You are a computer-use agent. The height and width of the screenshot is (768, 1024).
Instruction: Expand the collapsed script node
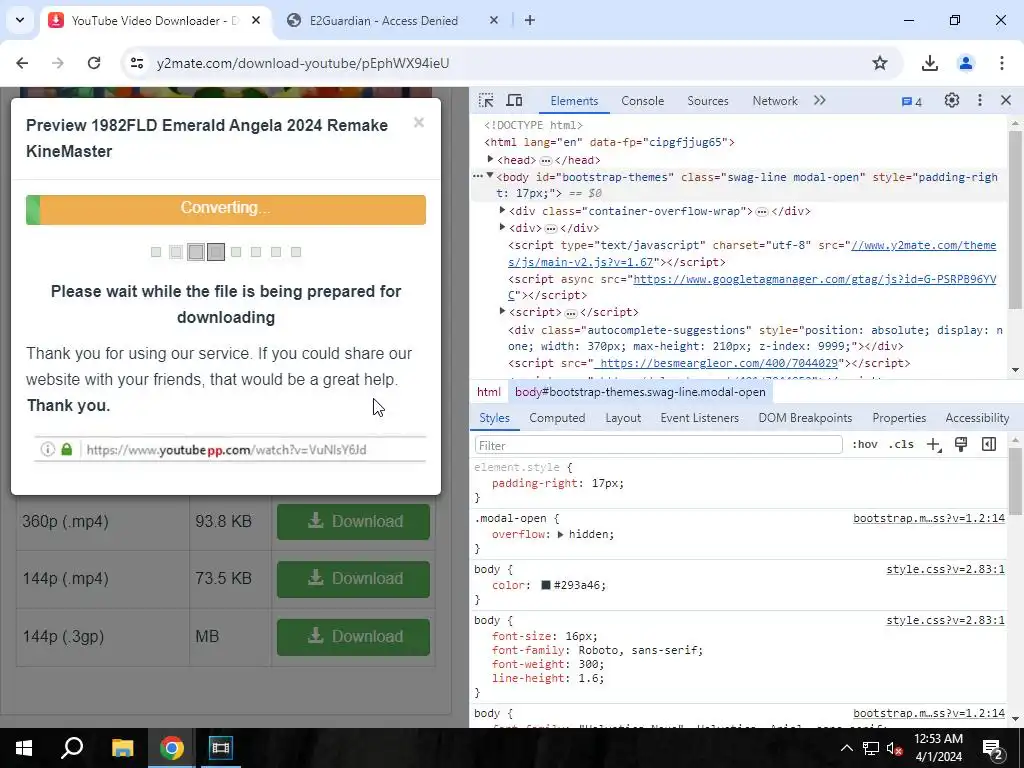pyautogui.click(x=502, y=312)
